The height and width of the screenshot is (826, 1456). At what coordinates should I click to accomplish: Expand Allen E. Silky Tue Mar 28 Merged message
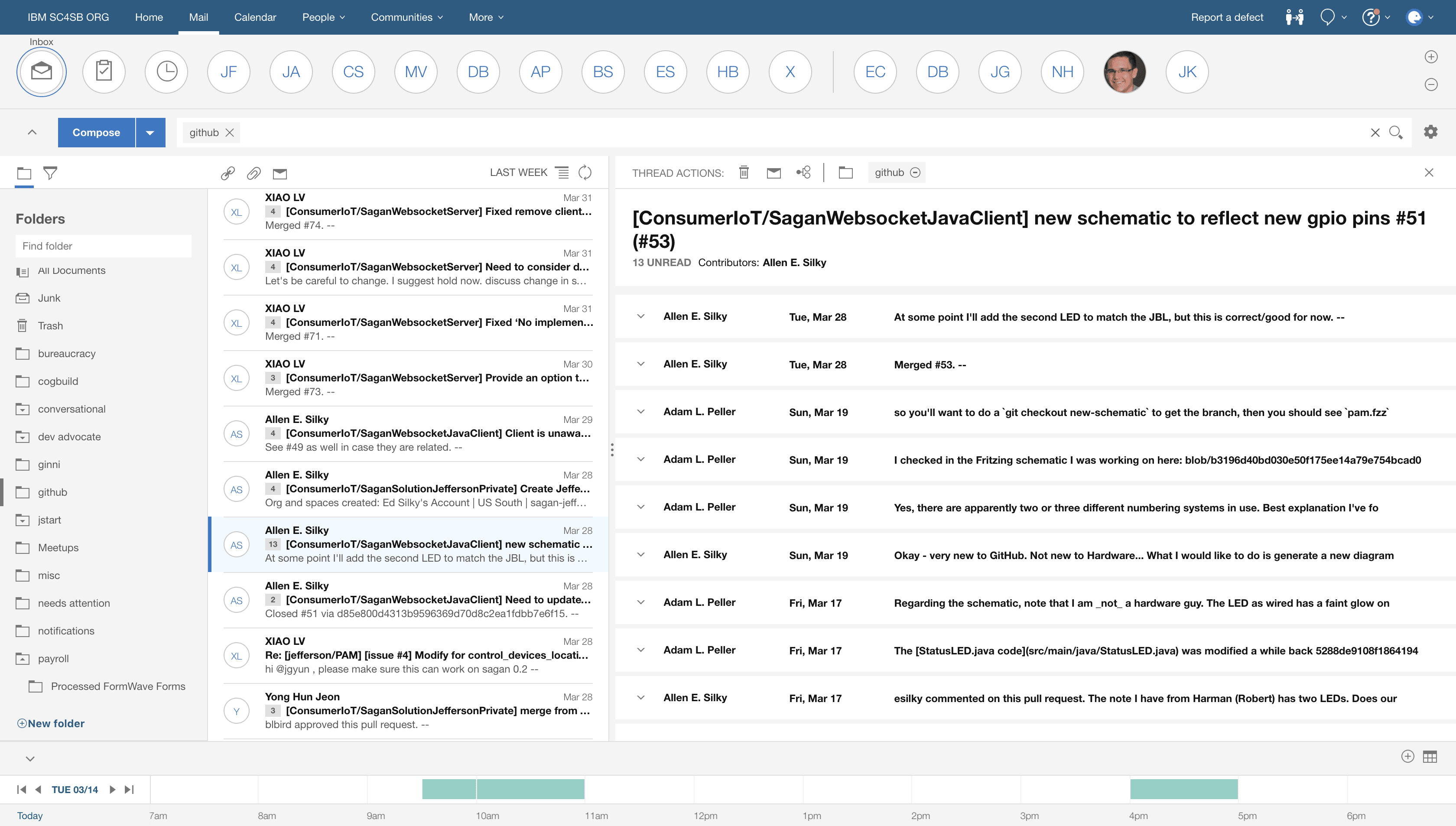tap(641, 364)
